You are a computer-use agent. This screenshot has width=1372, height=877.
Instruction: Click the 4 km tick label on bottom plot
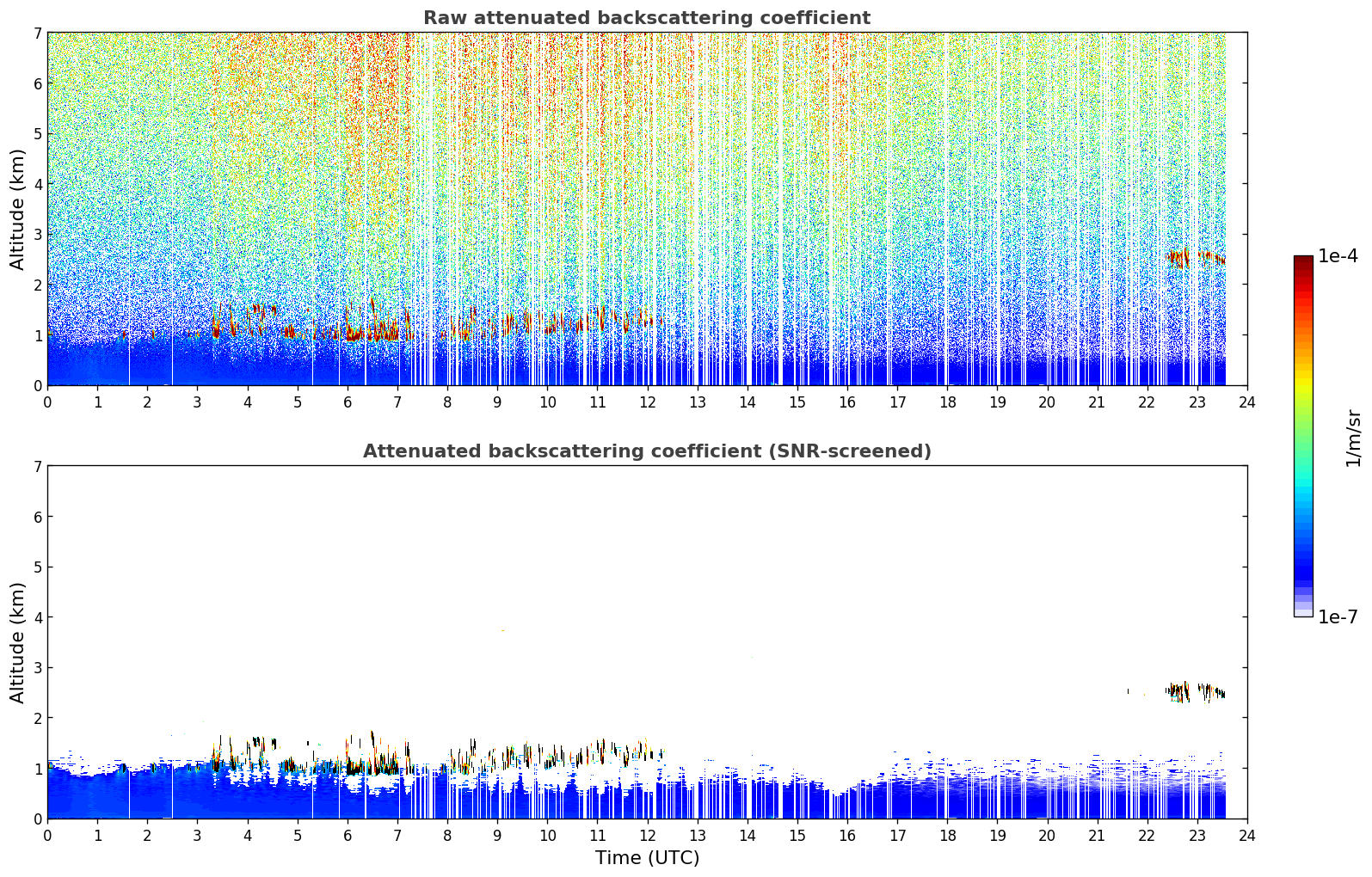pyautogui.click(x=38, y=617)
